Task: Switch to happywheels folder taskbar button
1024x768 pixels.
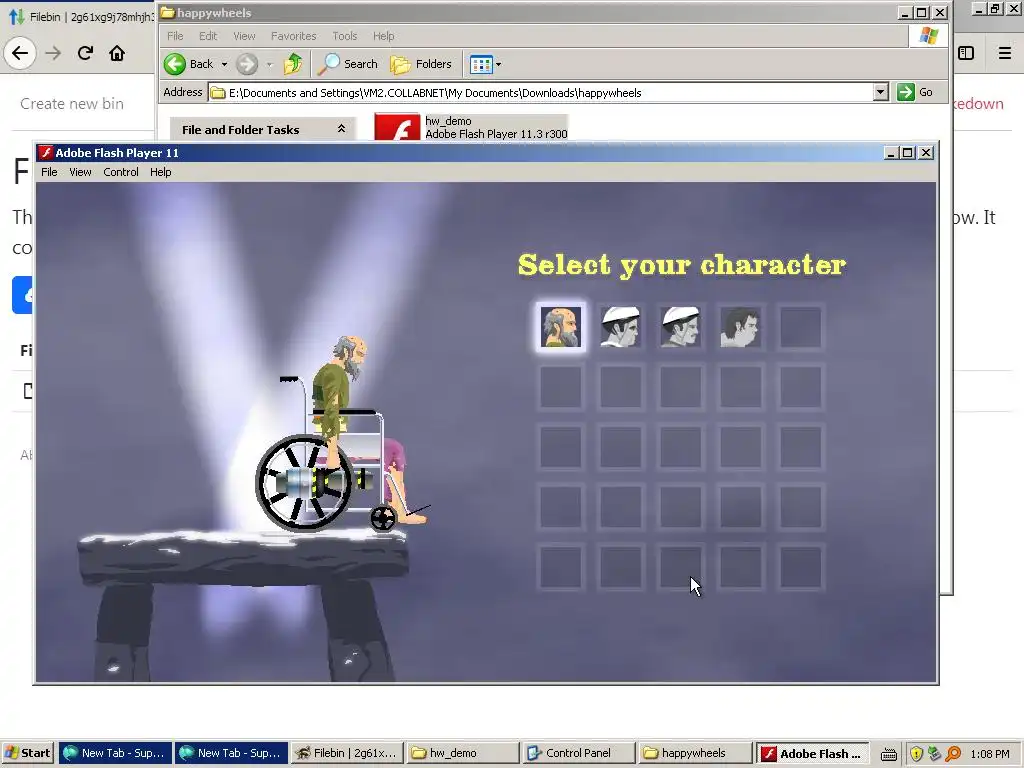Action: [x=694, y=753]
